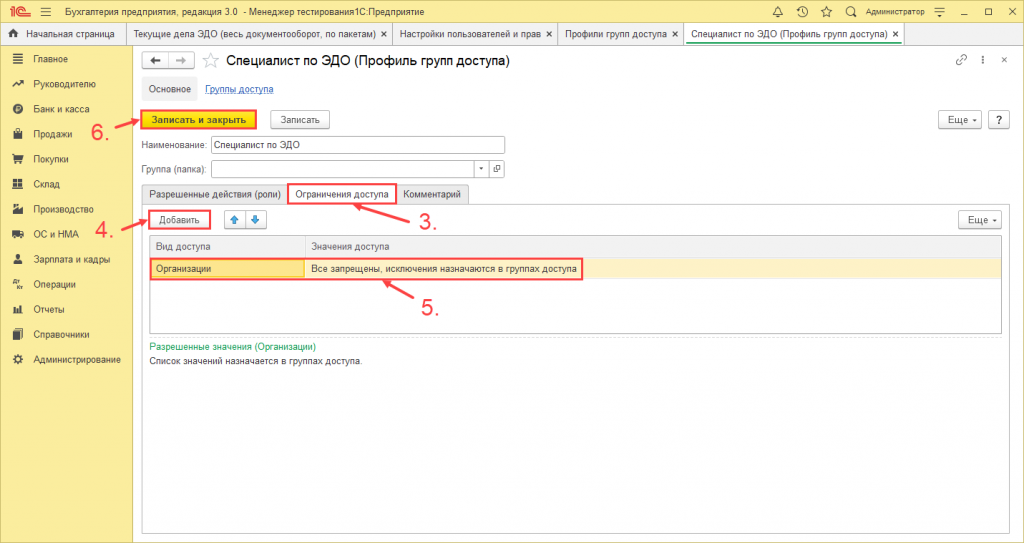The height and width of the screenshot is (543, 1024).
Task: Open Администрирование section
Action: click(x=76, y=359)
